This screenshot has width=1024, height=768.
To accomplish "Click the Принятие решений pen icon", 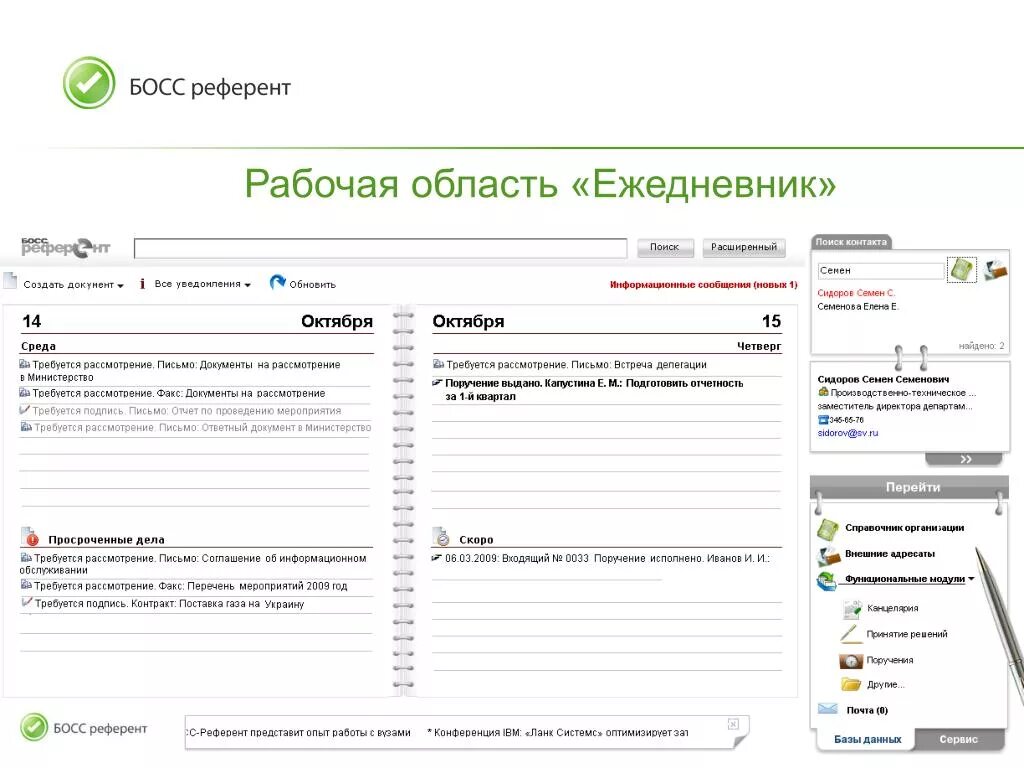I will pos(850,633).
